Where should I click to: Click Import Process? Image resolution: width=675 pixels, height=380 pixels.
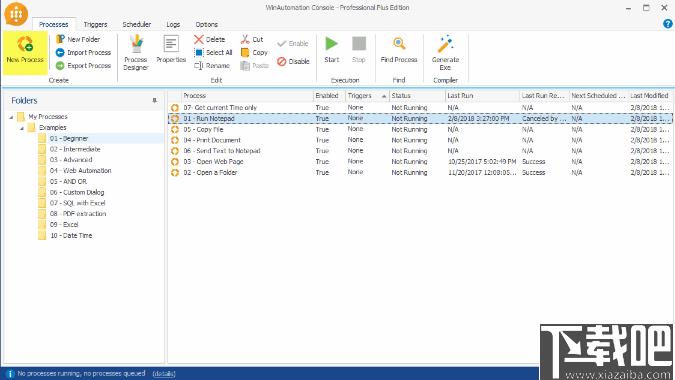click(x=84, y=53)
